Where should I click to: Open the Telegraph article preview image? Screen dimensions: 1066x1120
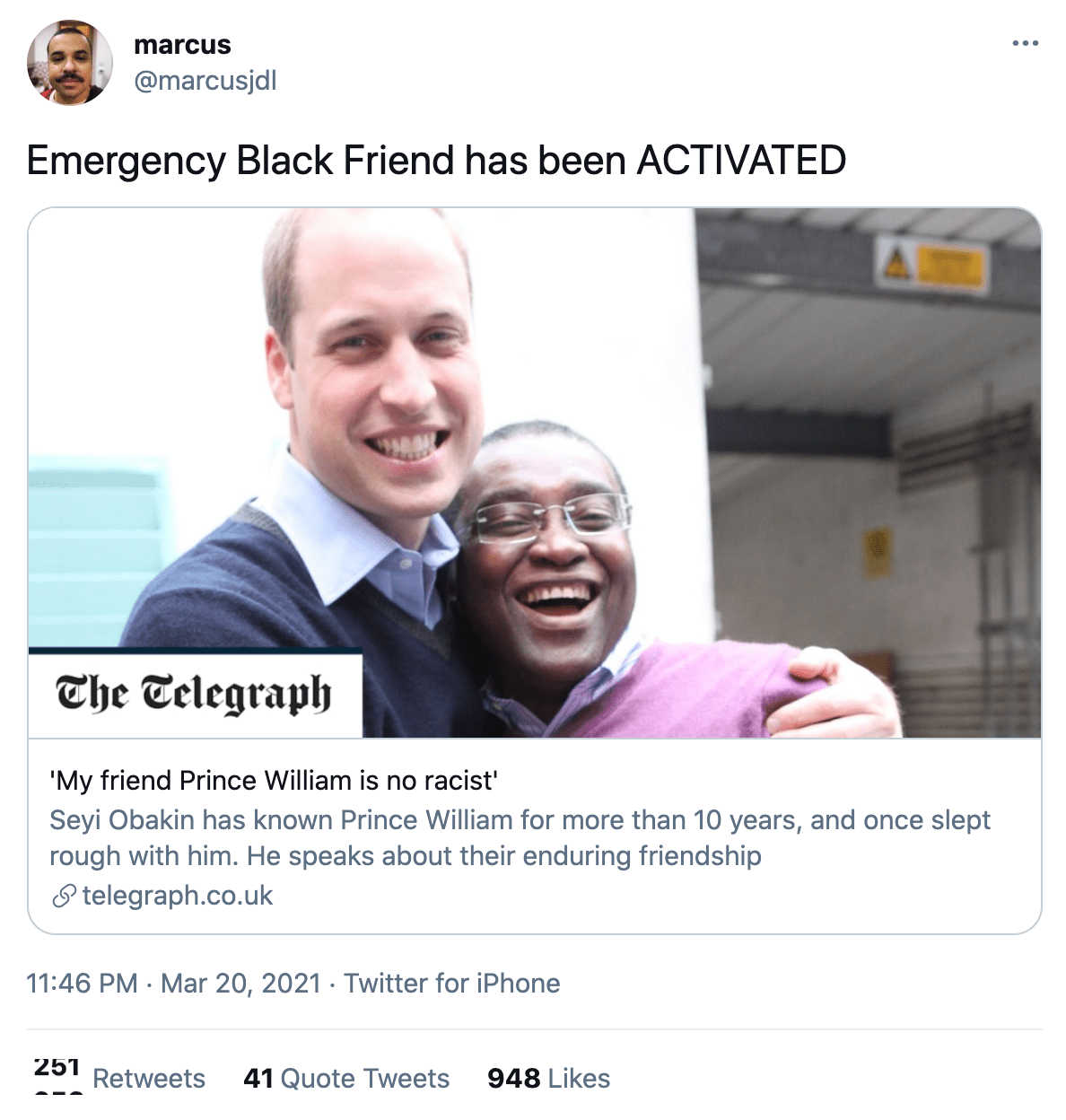click(x=535, y=473)
